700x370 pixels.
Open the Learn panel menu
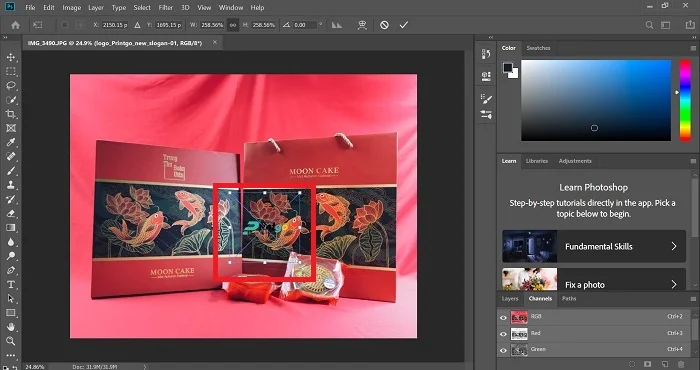[693, 161]
